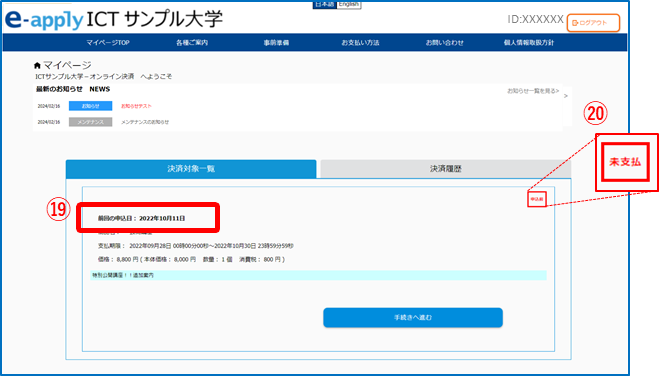Click the ログアウト button
This screenshot has height=376, width=659.
[x=593, y=23]
